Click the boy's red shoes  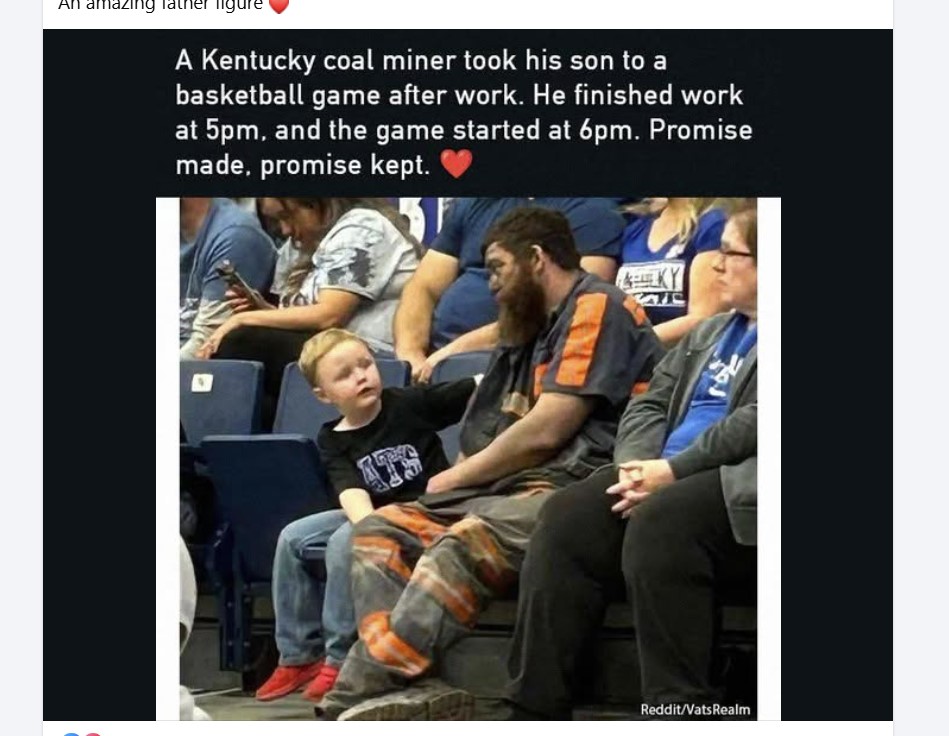click(x=298, y=680)
